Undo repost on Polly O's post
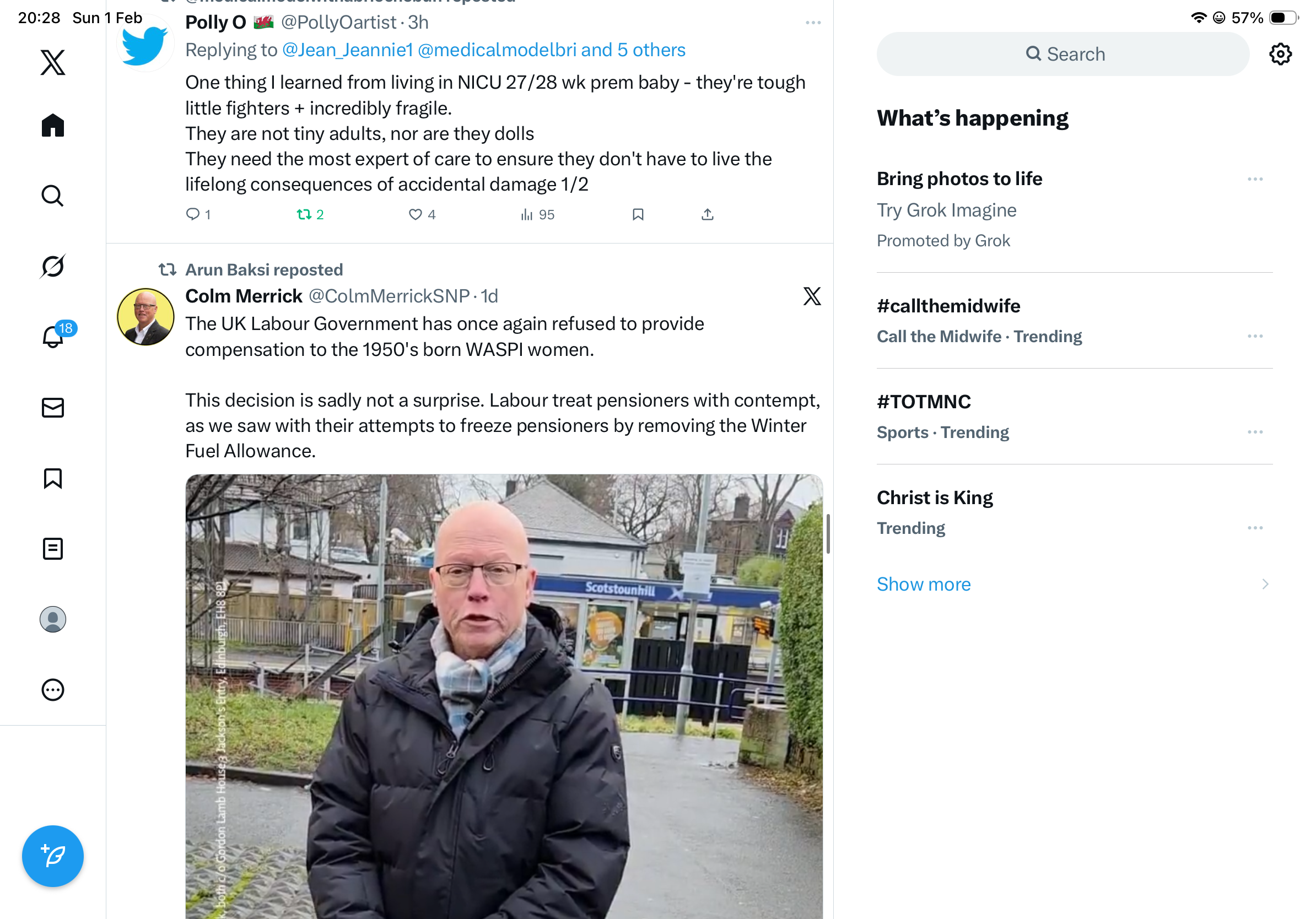Screen dimensions: 1316x919 310,215
